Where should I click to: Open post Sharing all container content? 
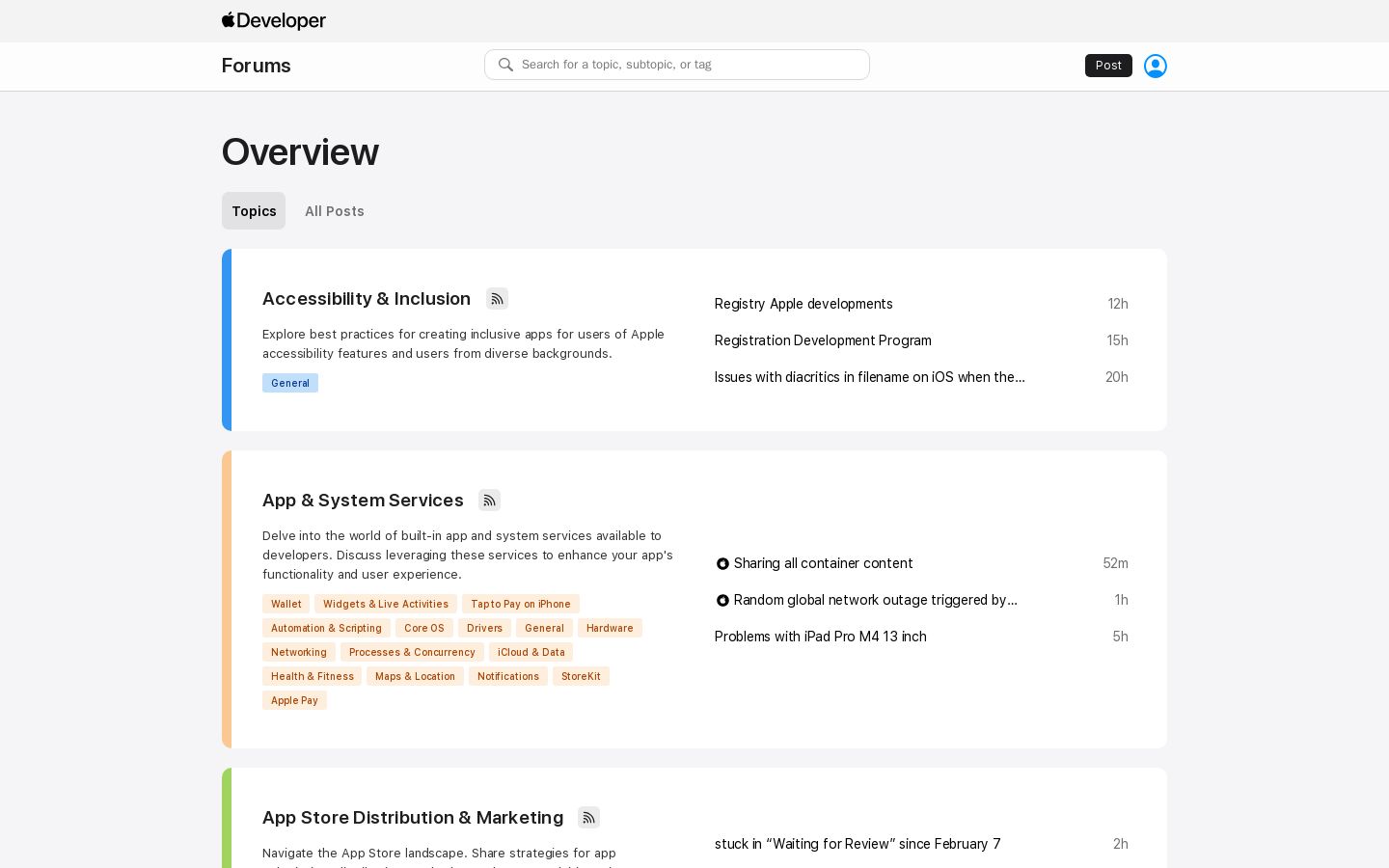coord(823,563)
